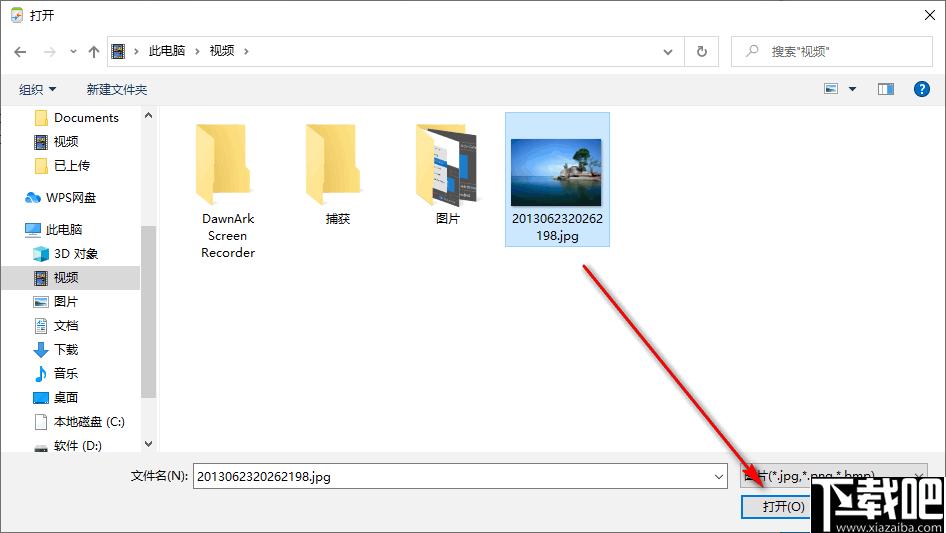
Task: Change the view layout icon
Action: (x=831, y=89)
